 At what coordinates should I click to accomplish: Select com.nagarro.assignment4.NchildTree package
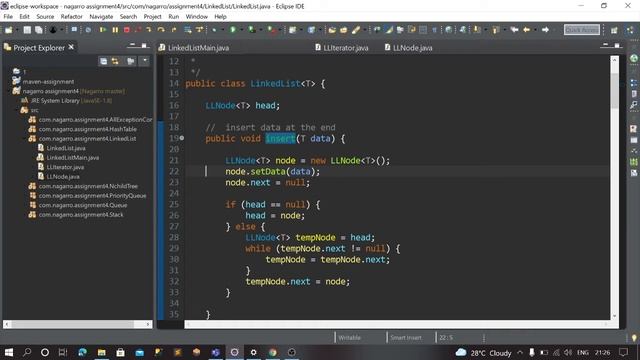(x=88, y=186)
